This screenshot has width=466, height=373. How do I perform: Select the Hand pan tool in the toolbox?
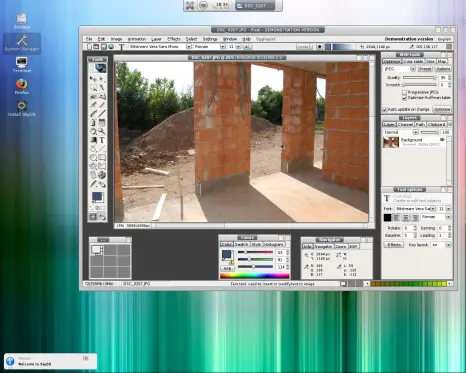(94, 131)
